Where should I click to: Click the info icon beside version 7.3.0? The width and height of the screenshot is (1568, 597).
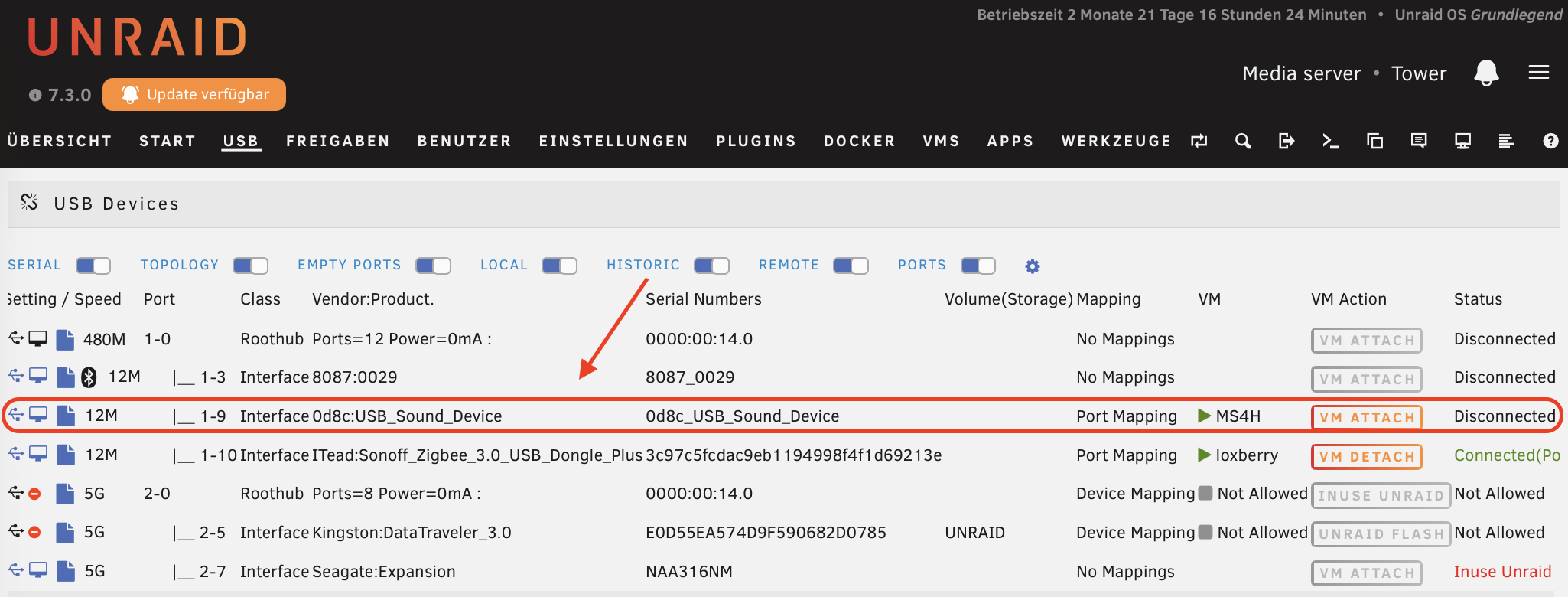tap(35, 95)
